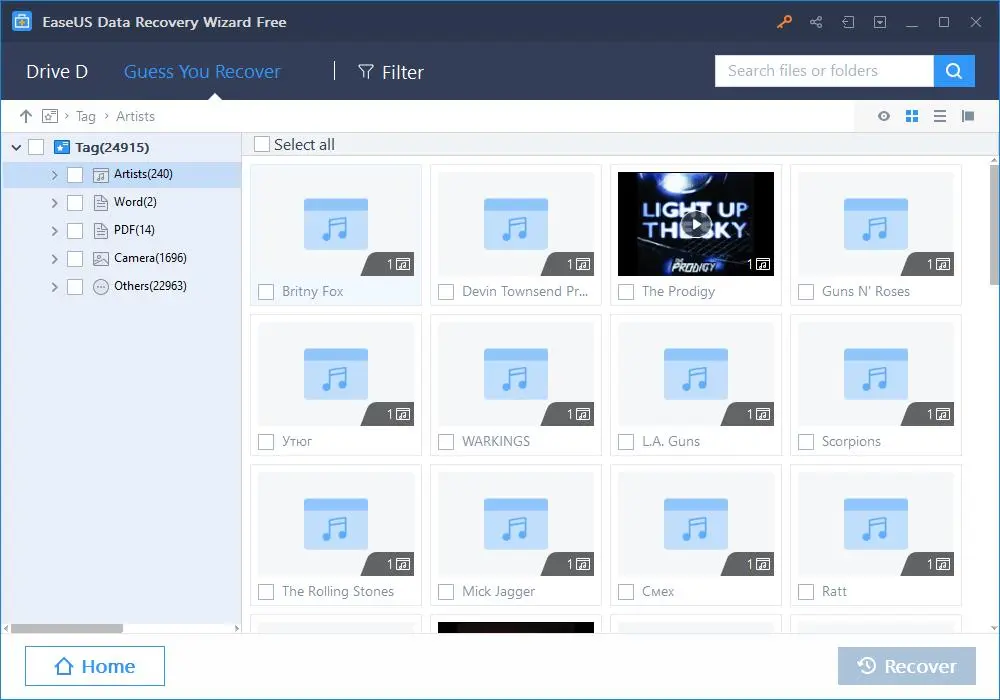Open the Britny Fox music folder thumbnail
The height and width of the screenshot is (700, 1000).
tap(336, 224)
